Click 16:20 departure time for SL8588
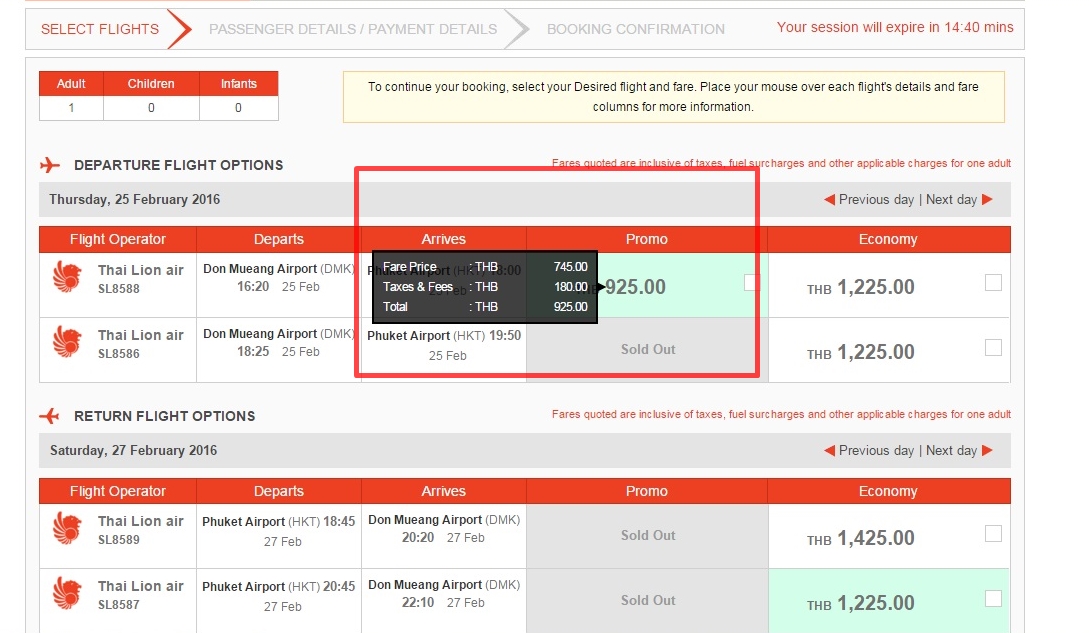 click(253, 286)
